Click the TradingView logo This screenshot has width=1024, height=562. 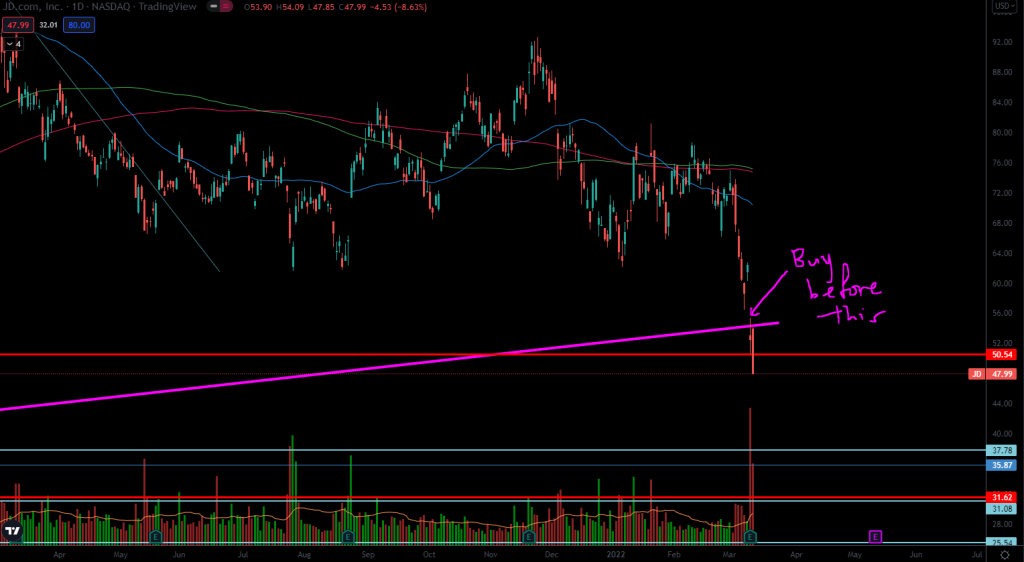[12, 530]
